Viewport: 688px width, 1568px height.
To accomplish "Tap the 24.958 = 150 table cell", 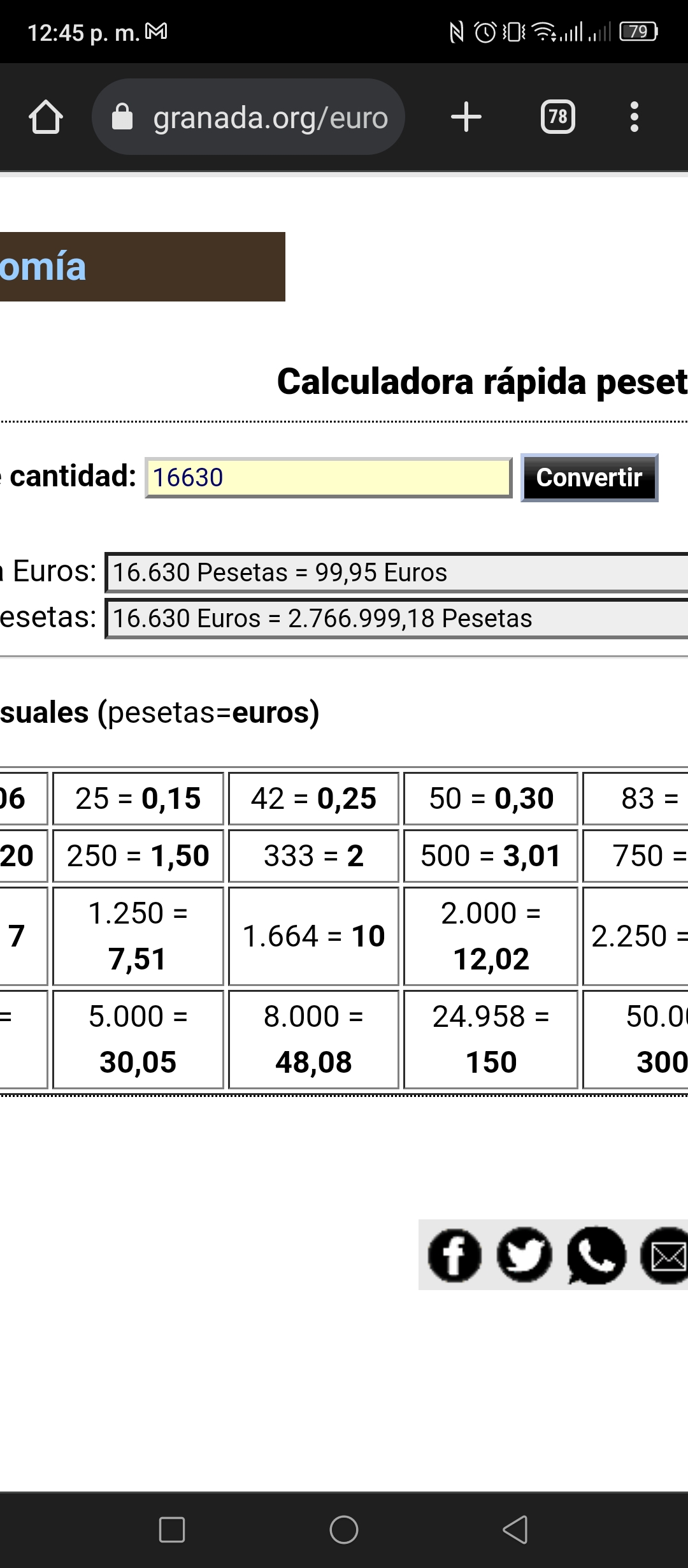I will [491, 1039].
